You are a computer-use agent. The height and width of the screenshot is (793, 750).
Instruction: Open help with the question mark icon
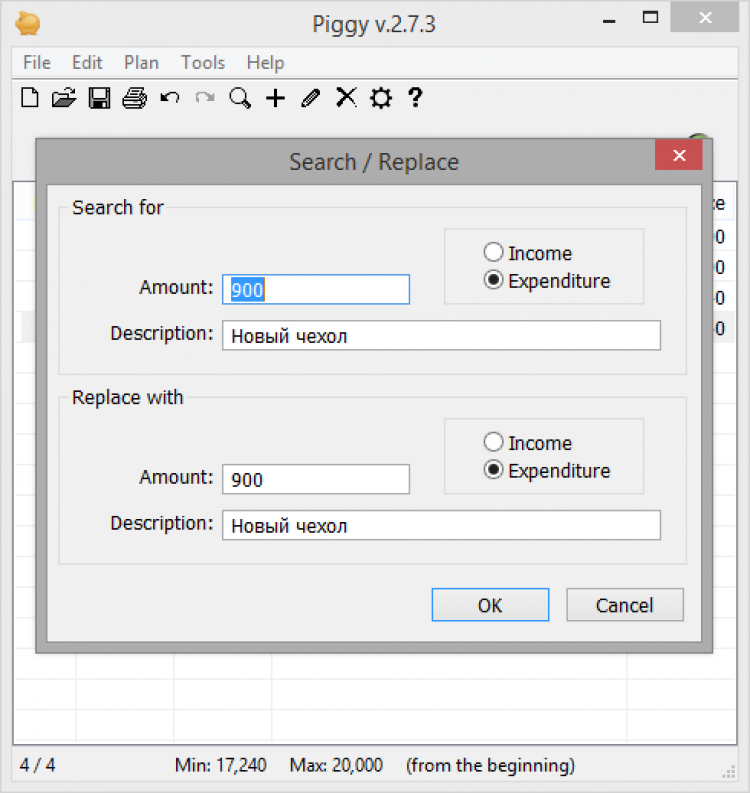415,98
